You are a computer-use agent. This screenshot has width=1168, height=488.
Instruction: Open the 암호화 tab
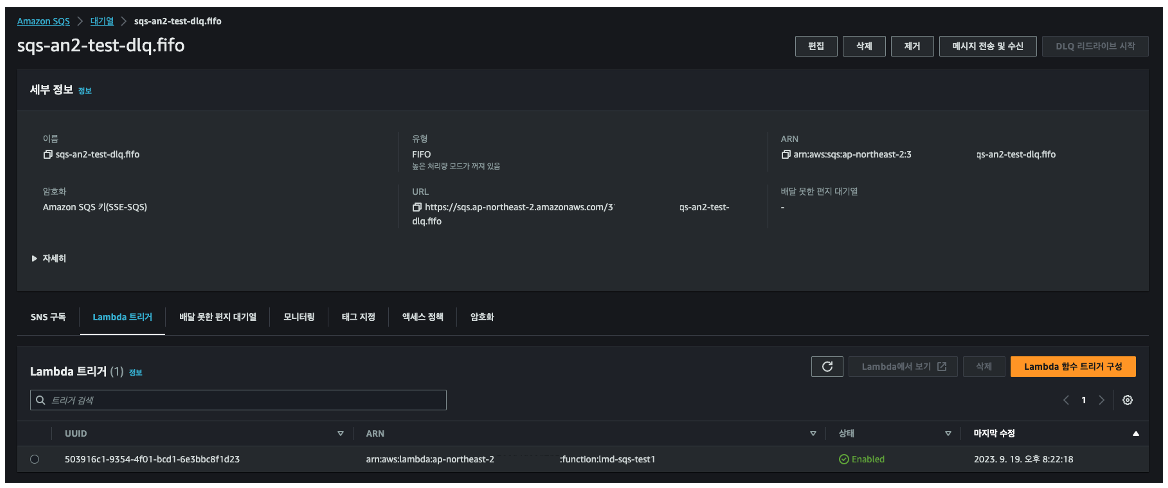click(482, 317)
